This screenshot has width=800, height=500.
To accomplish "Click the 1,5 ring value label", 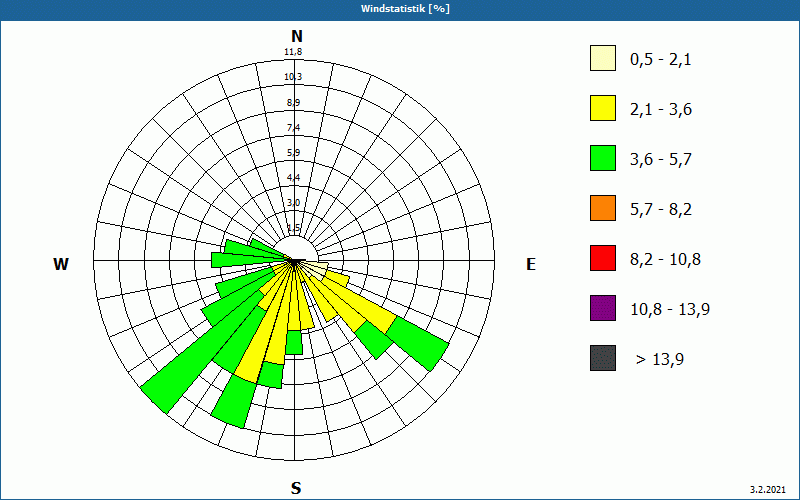I will click(293, 228).
